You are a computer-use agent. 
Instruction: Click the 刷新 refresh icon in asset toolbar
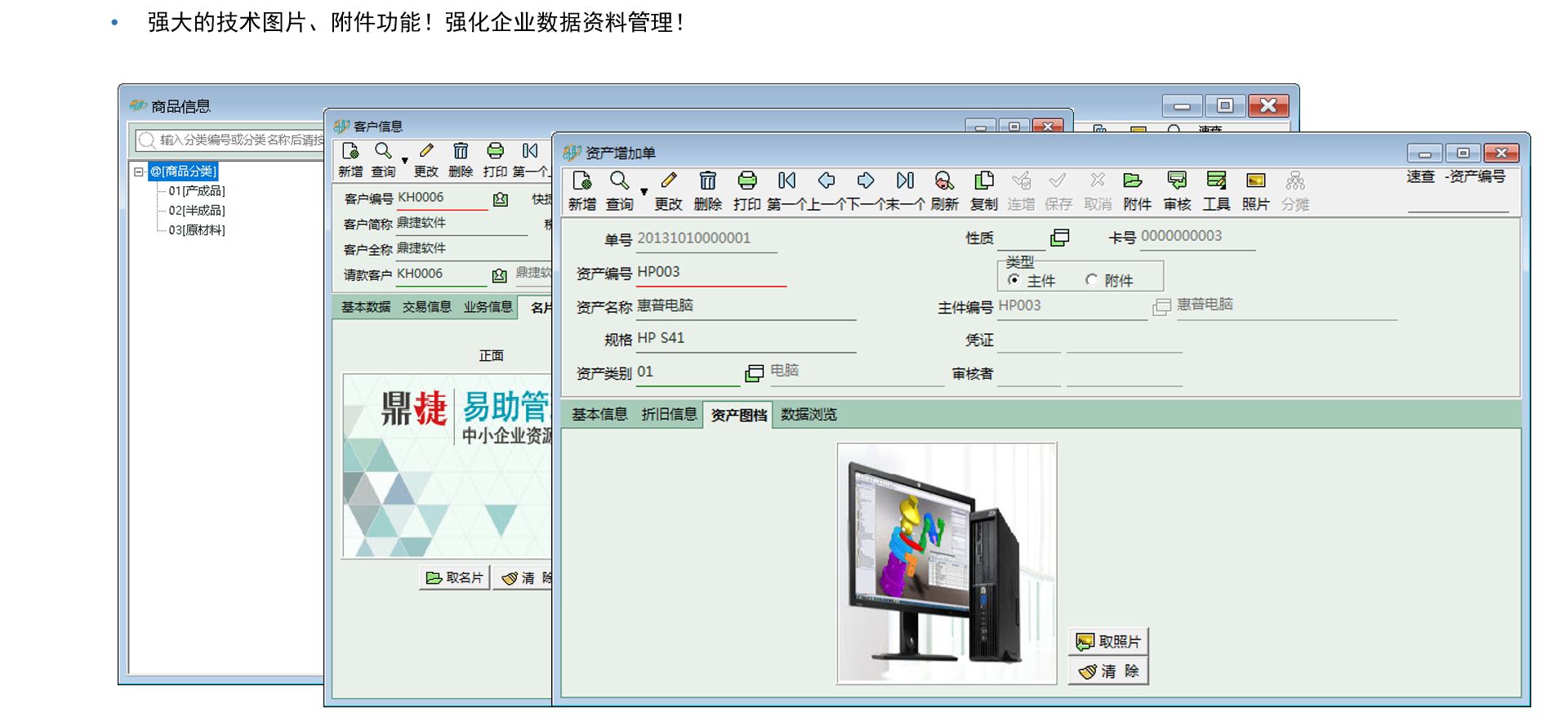coord(944,181)
